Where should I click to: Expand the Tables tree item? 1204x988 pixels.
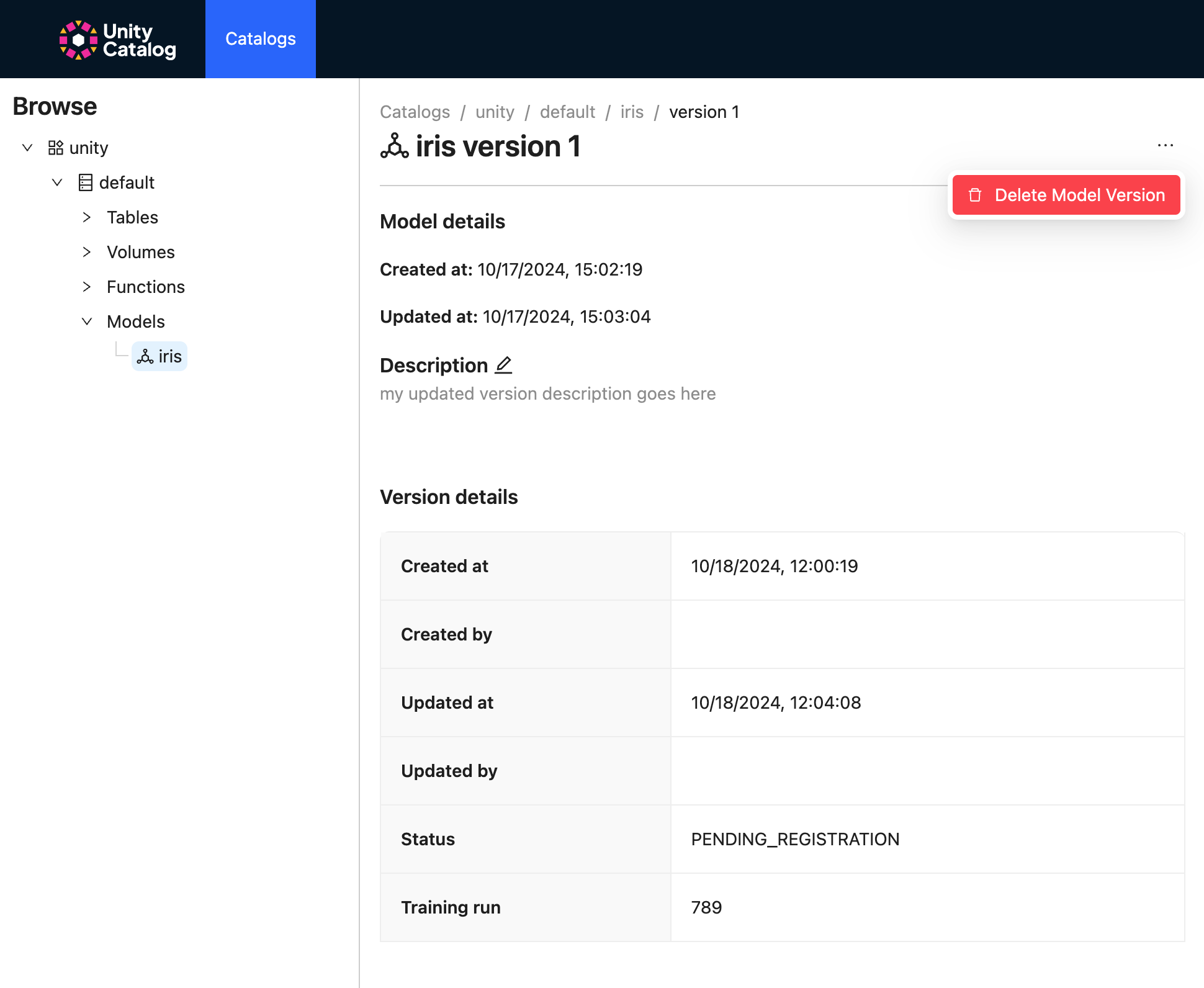click(88, 217)
